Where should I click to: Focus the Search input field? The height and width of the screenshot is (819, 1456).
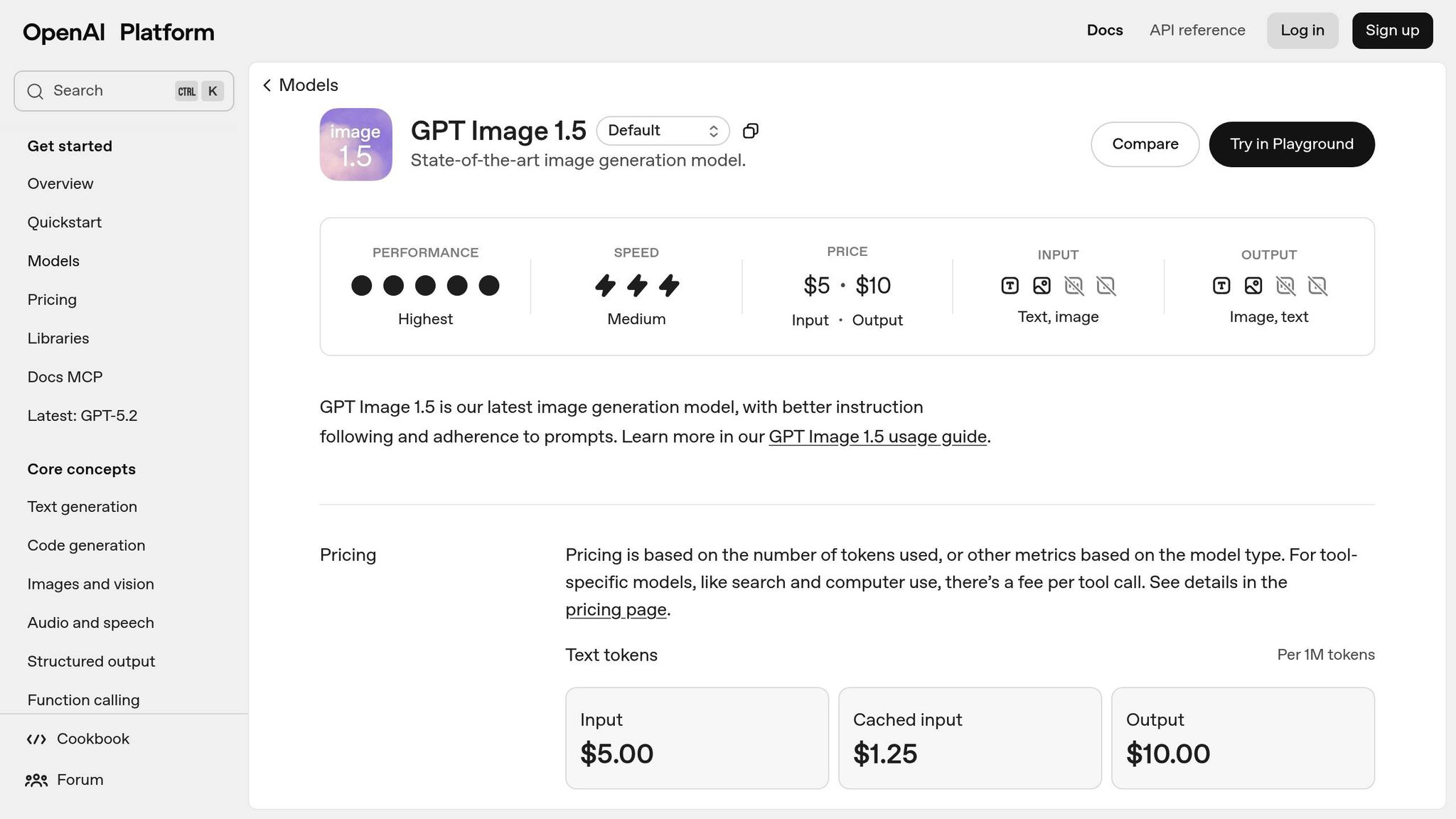click(x=124, y=91)
